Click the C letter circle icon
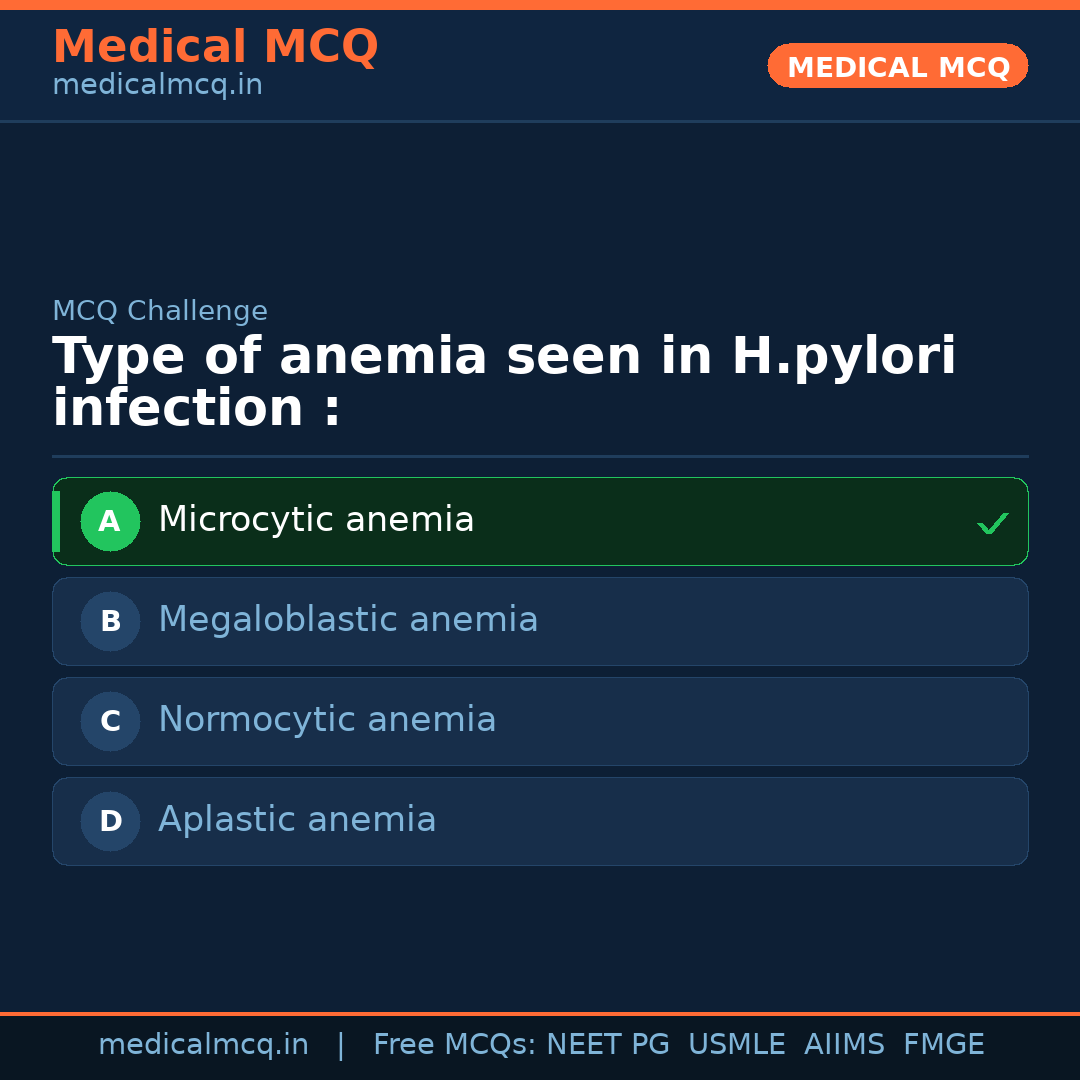Image resolution: width=1080 pixels, height=1080 pixels. 110,721
